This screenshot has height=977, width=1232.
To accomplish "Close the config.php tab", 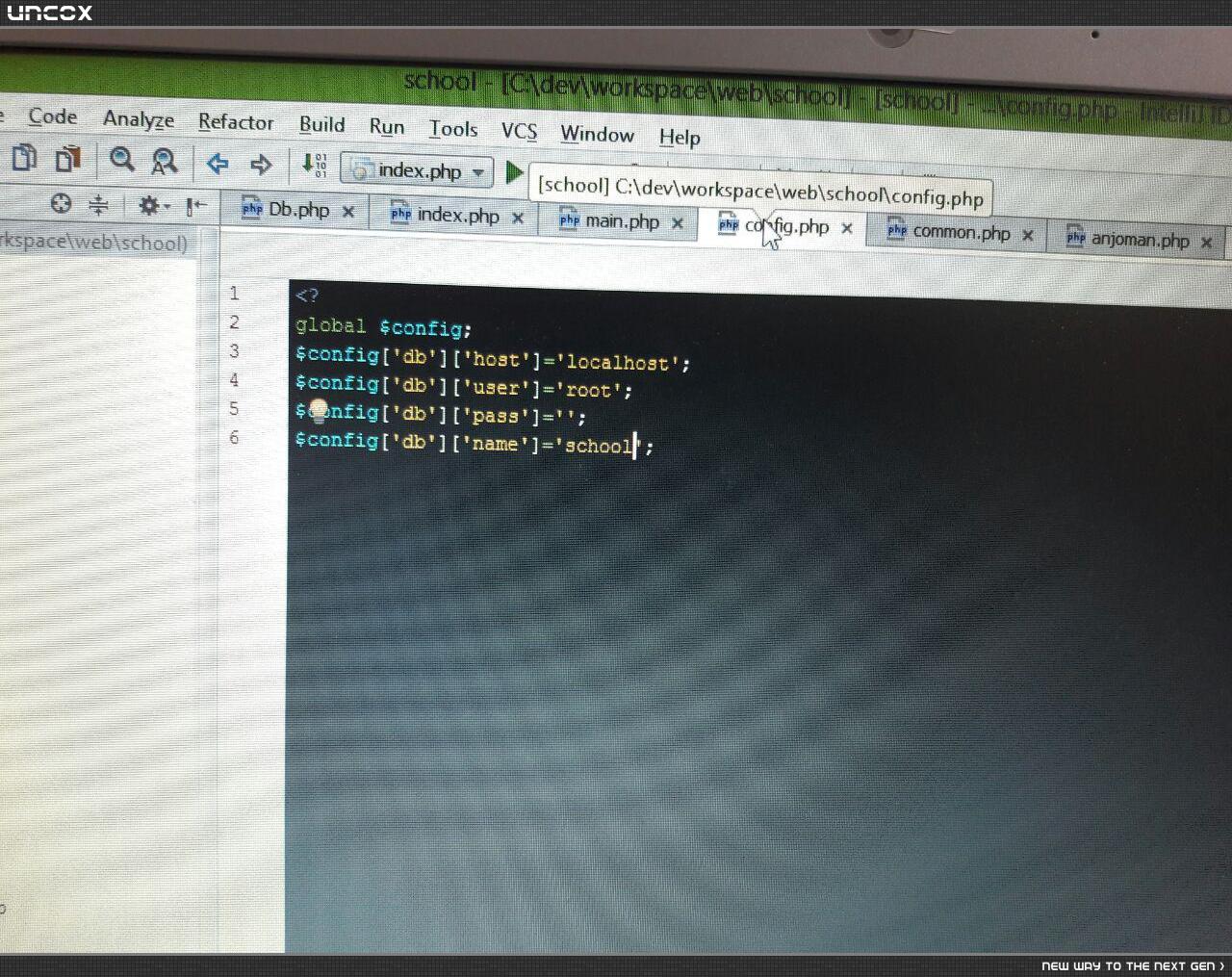I will point(847,228).
